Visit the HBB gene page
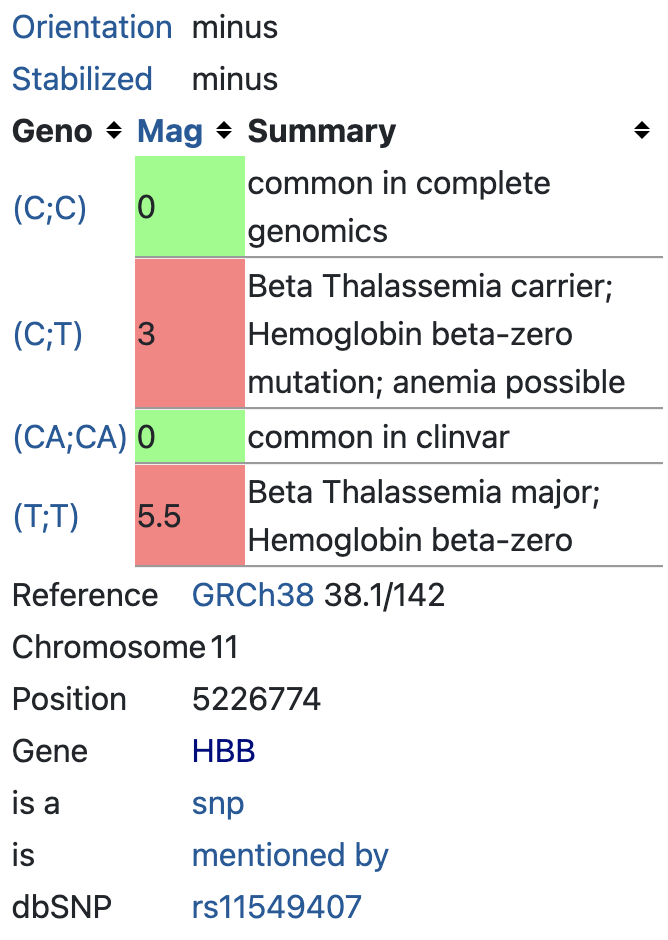This screenshot has width=668, height=940. click(x=223, y=751)
